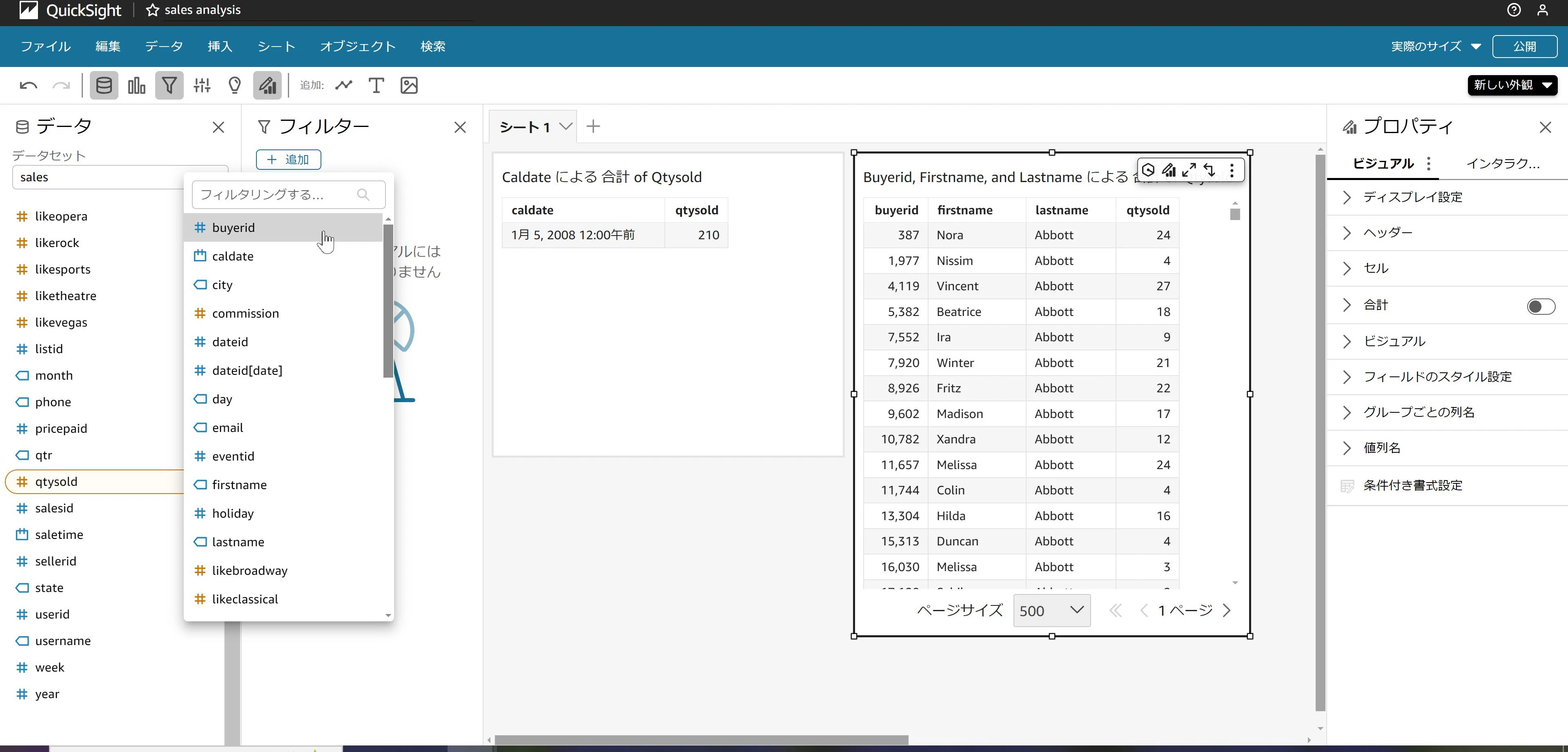The height and width of the screenshot is (752, 1568).
Task: Add a line chart visual icon
Action: (x=344, y=86)
